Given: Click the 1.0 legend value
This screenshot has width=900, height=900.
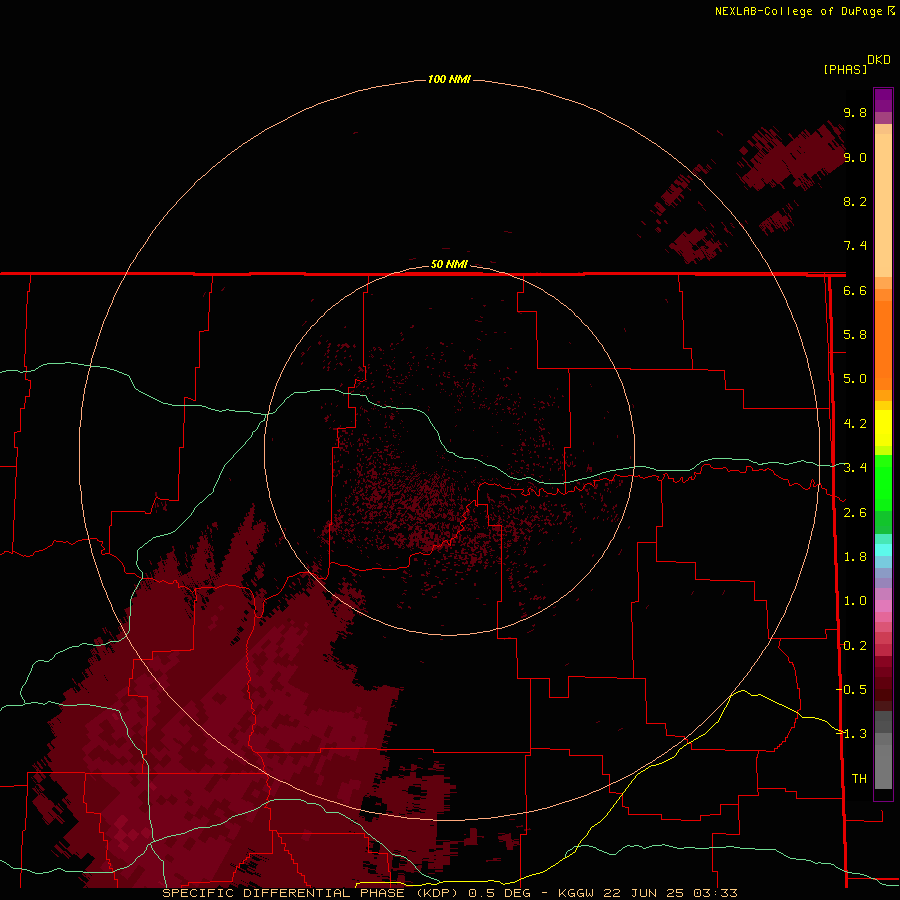Looking at the screenshot, I should click(855, 601).
